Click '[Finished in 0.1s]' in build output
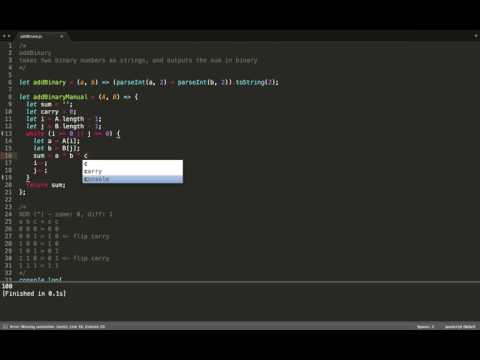This screenshot has height=360, width=480. click(x=34, y=293)
